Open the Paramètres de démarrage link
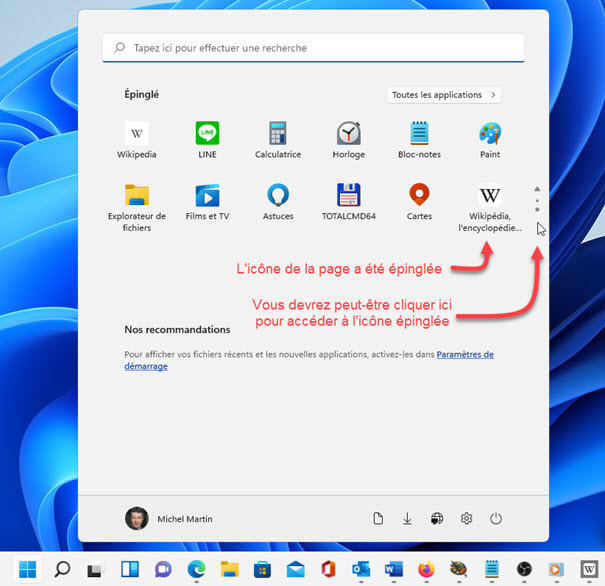Viewport: 605px width, 586px height. point(465,354)
